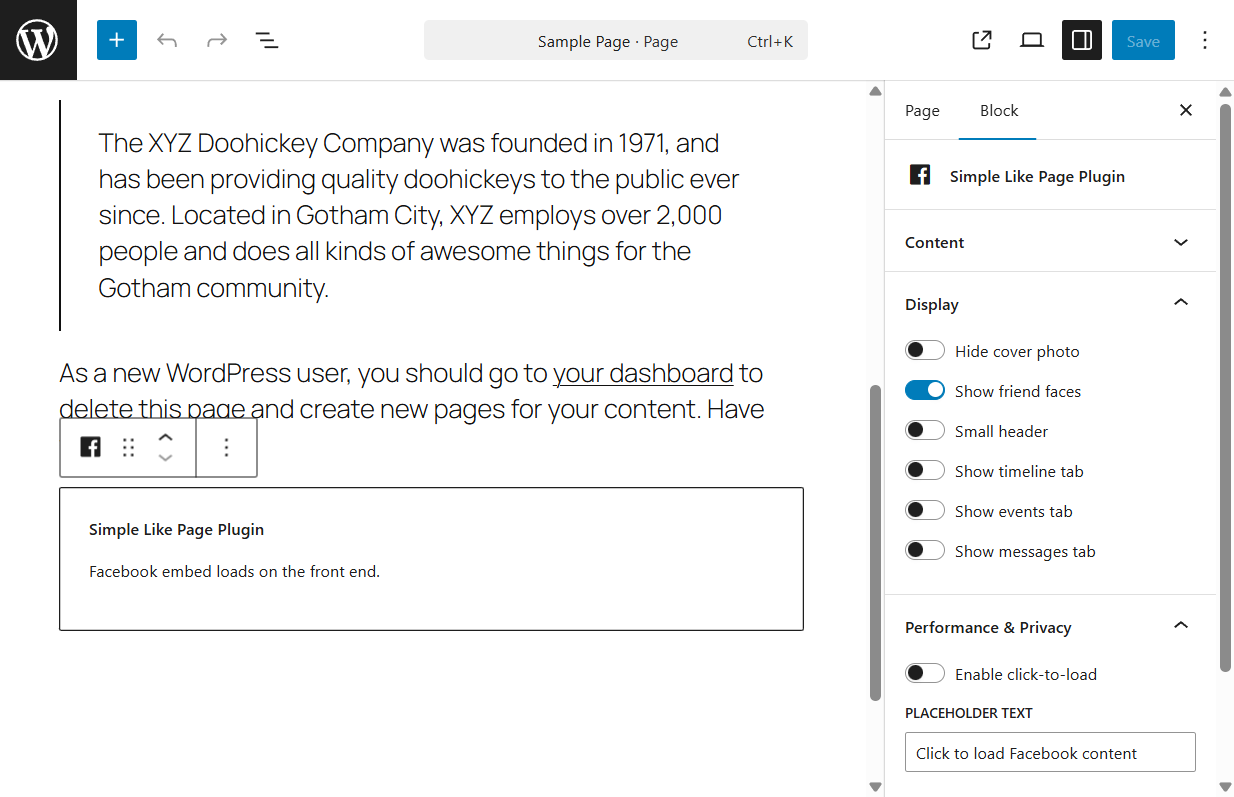The image size is (1234, 797).
Task: Edit the placeholder text input field
Action: coord(1049,752)
